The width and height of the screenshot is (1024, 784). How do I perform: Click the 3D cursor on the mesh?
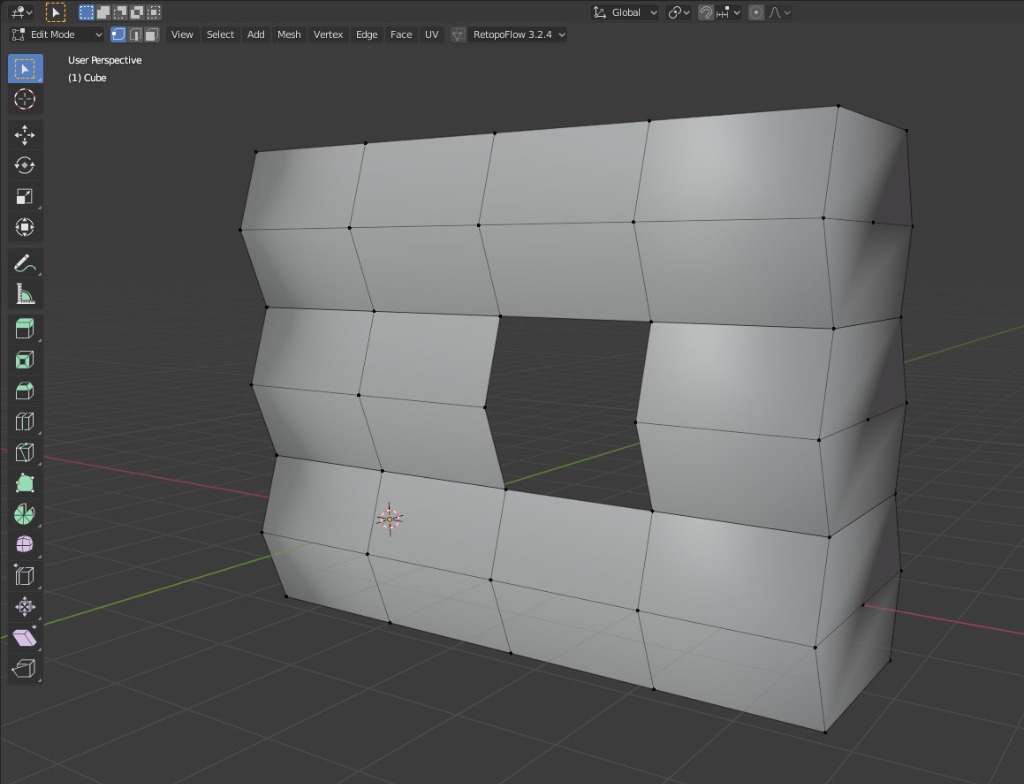389,518
